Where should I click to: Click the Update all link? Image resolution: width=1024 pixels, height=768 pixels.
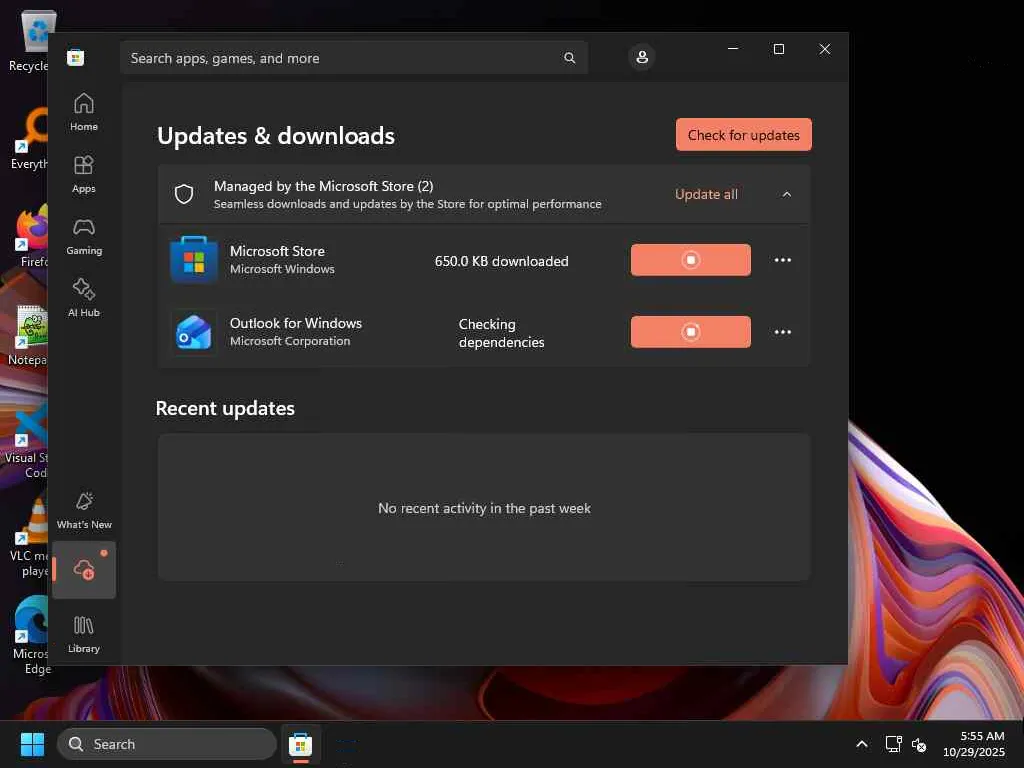click(706, 194)
